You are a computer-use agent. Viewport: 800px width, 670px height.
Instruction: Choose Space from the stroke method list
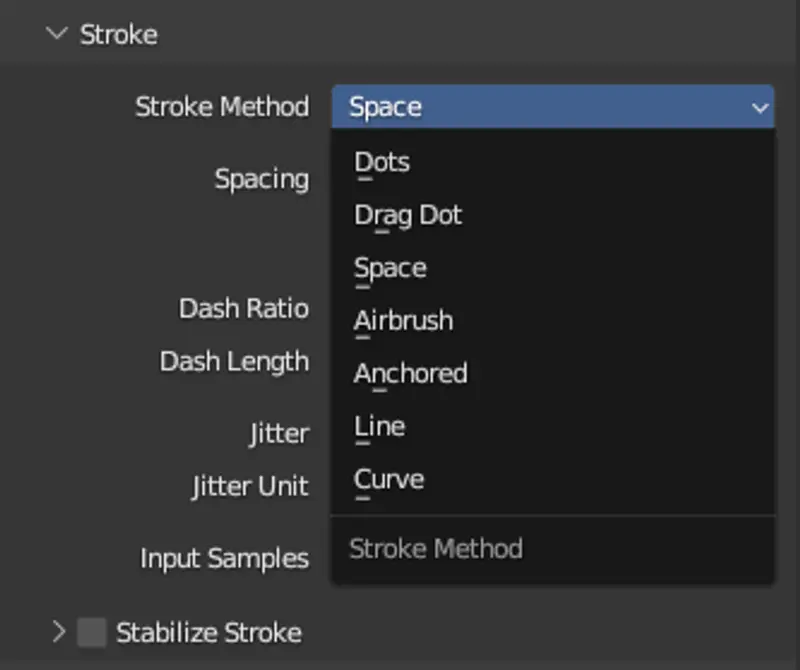click(389, 268)
